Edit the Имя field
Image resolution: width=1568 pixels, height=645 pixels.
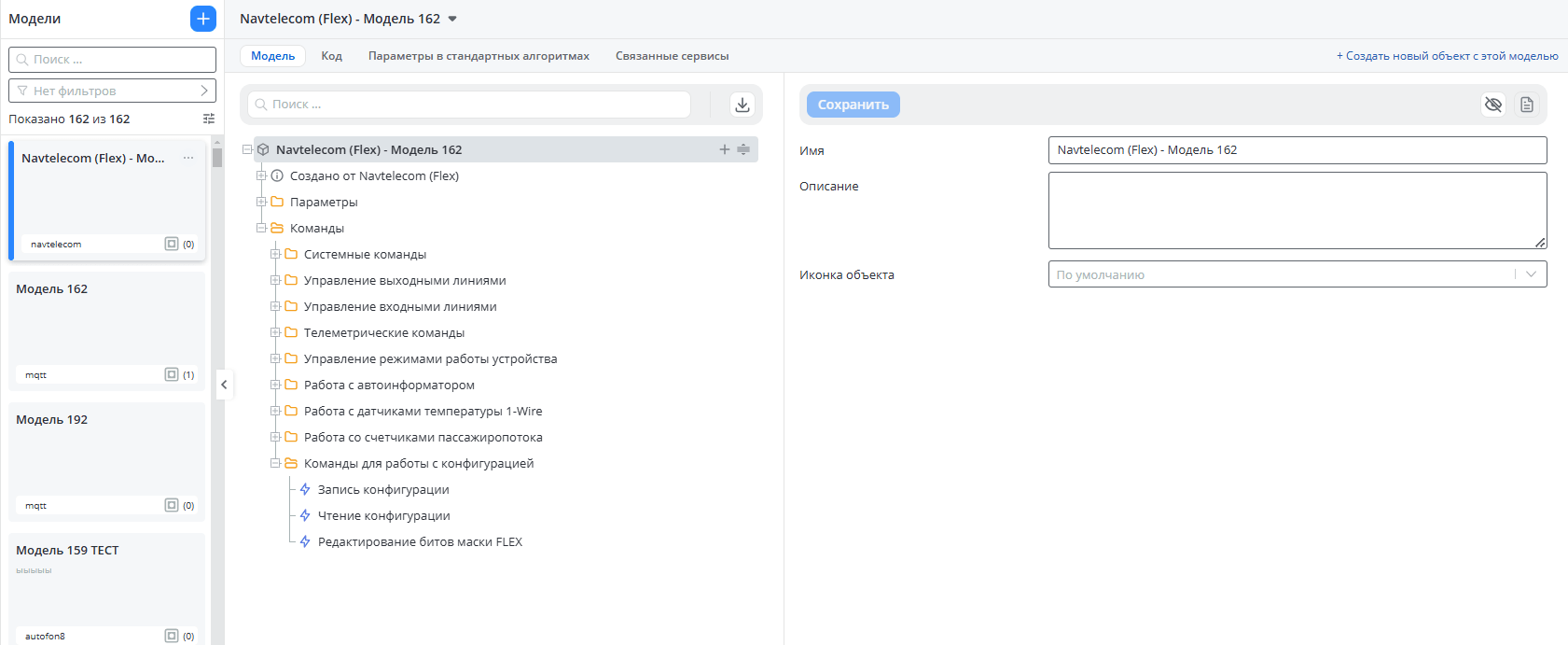pos(1297,149)
